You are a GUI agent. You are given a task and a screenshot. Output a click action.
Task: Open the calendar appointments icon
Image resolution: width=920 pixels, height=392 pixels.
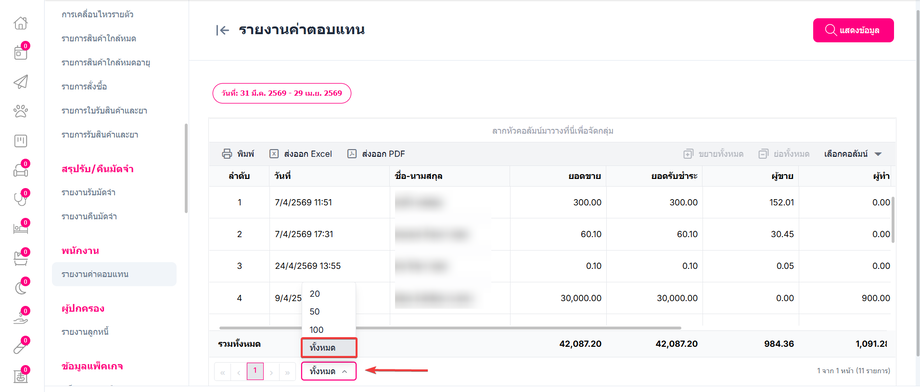point(21,53)
